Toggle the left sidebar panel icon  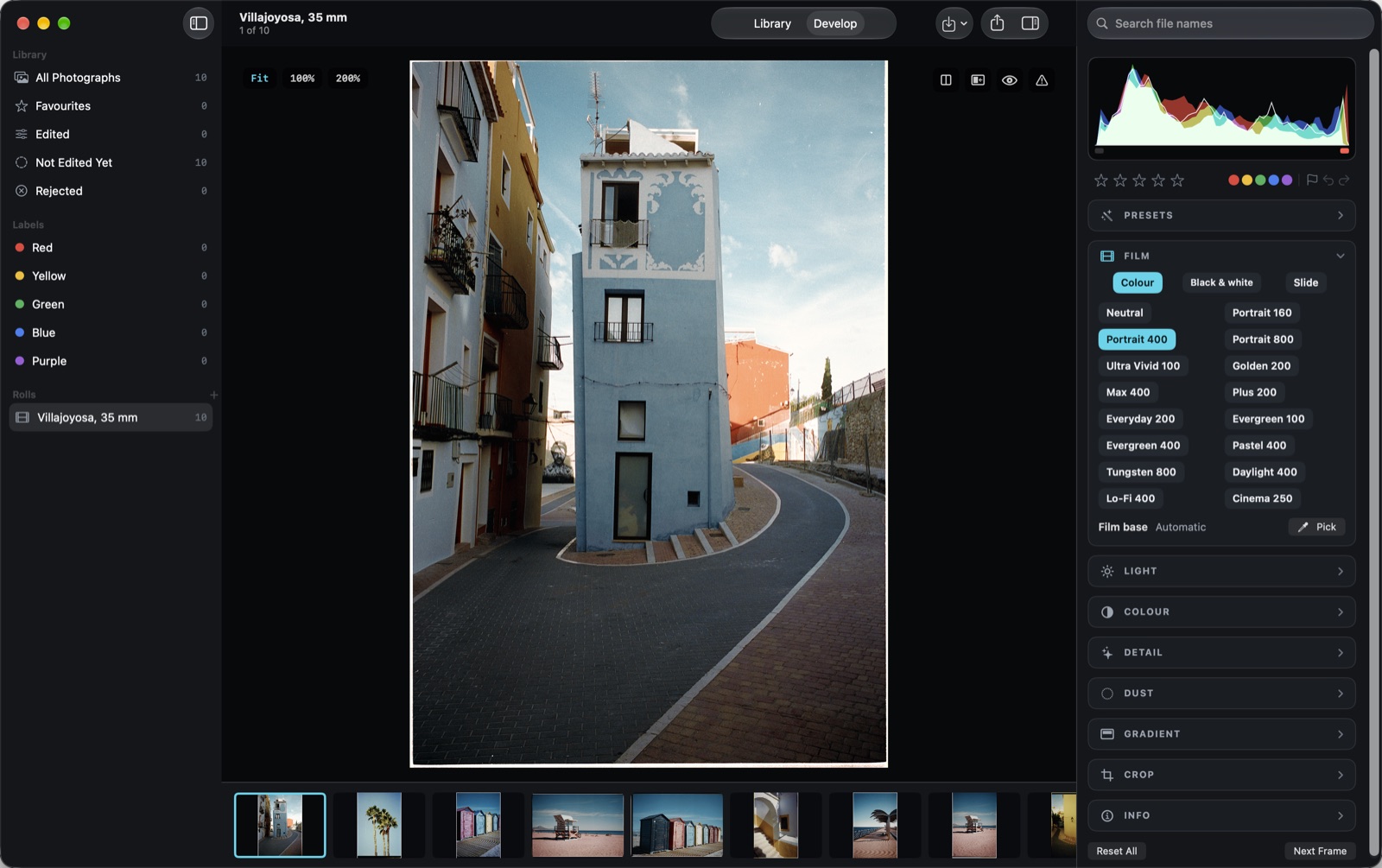199,23
